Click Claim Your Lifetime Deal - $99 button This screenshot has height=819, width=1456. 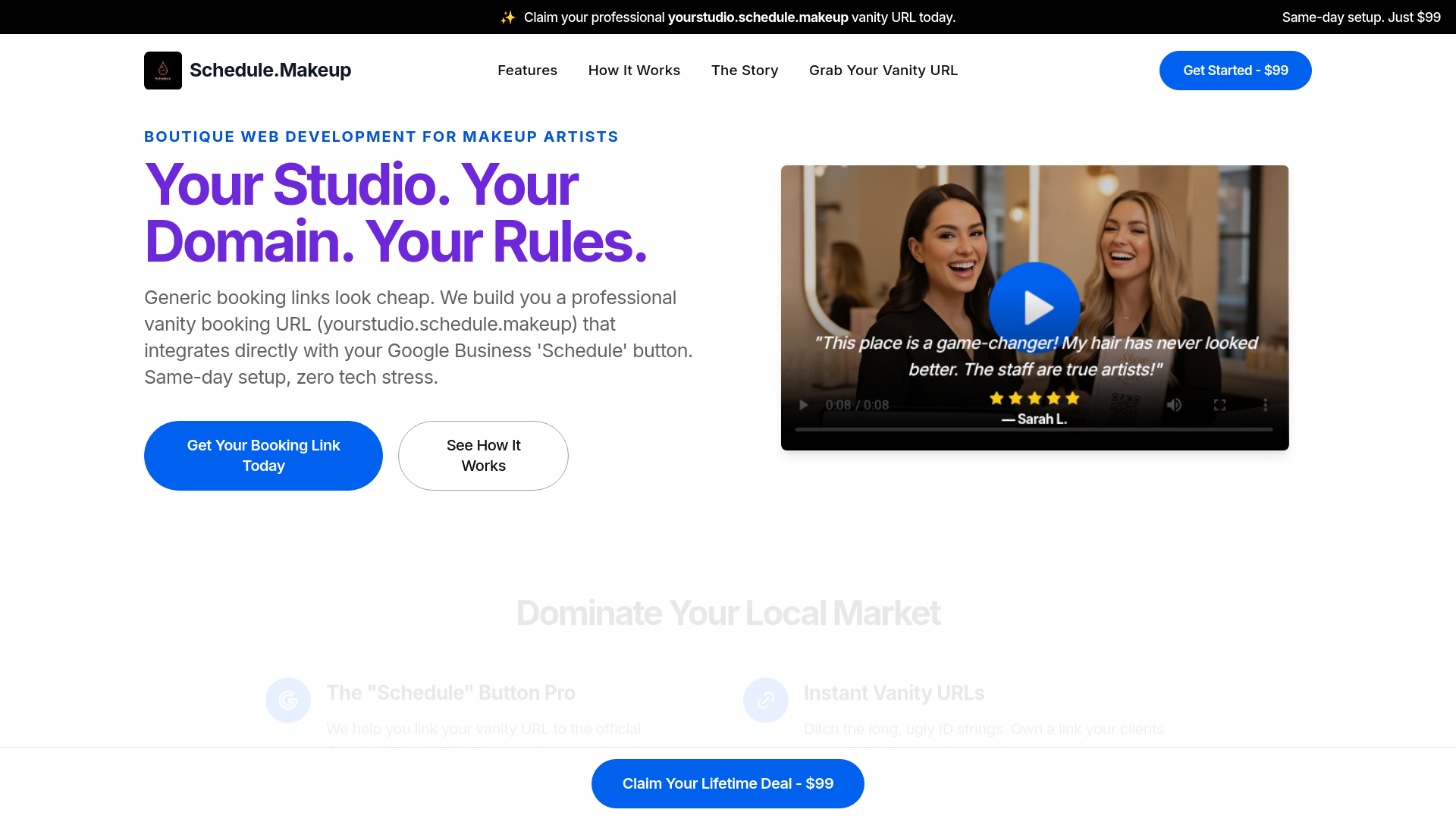728,783
